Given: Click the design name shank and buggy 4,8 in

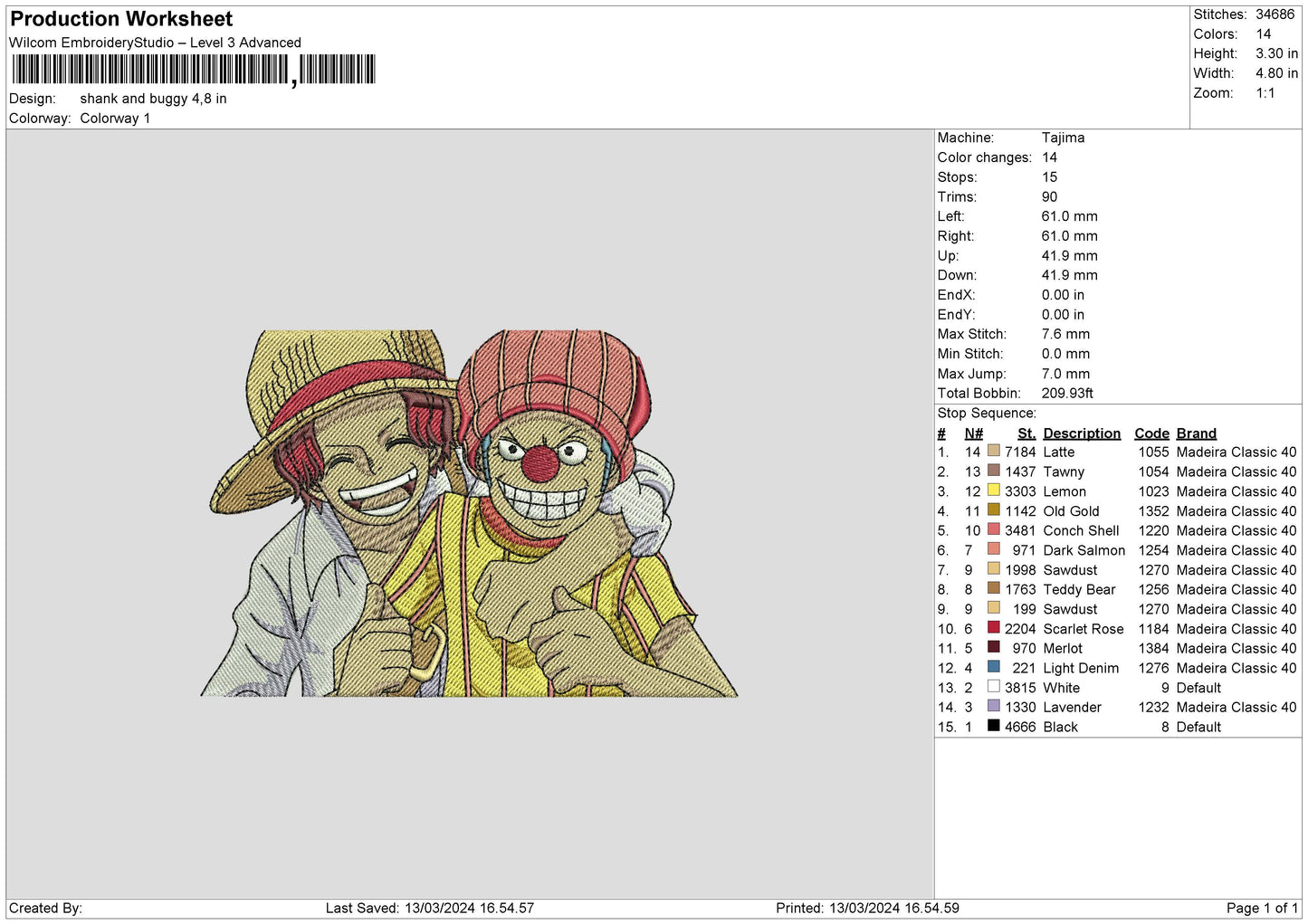Looking at the screenshot, I should [153, 99].
